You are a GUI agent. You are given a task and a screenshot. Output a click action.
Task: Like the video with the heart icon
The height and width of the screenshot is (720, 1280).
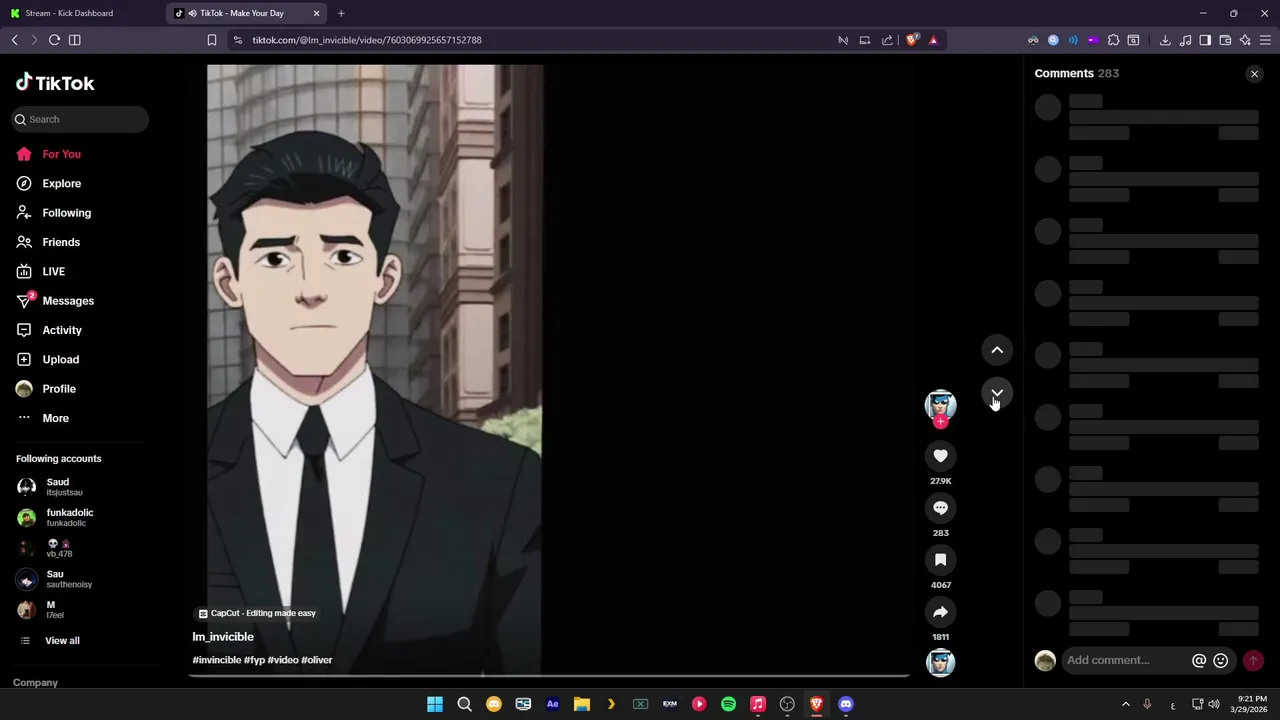pyautogui.click(x=940, y=456)
